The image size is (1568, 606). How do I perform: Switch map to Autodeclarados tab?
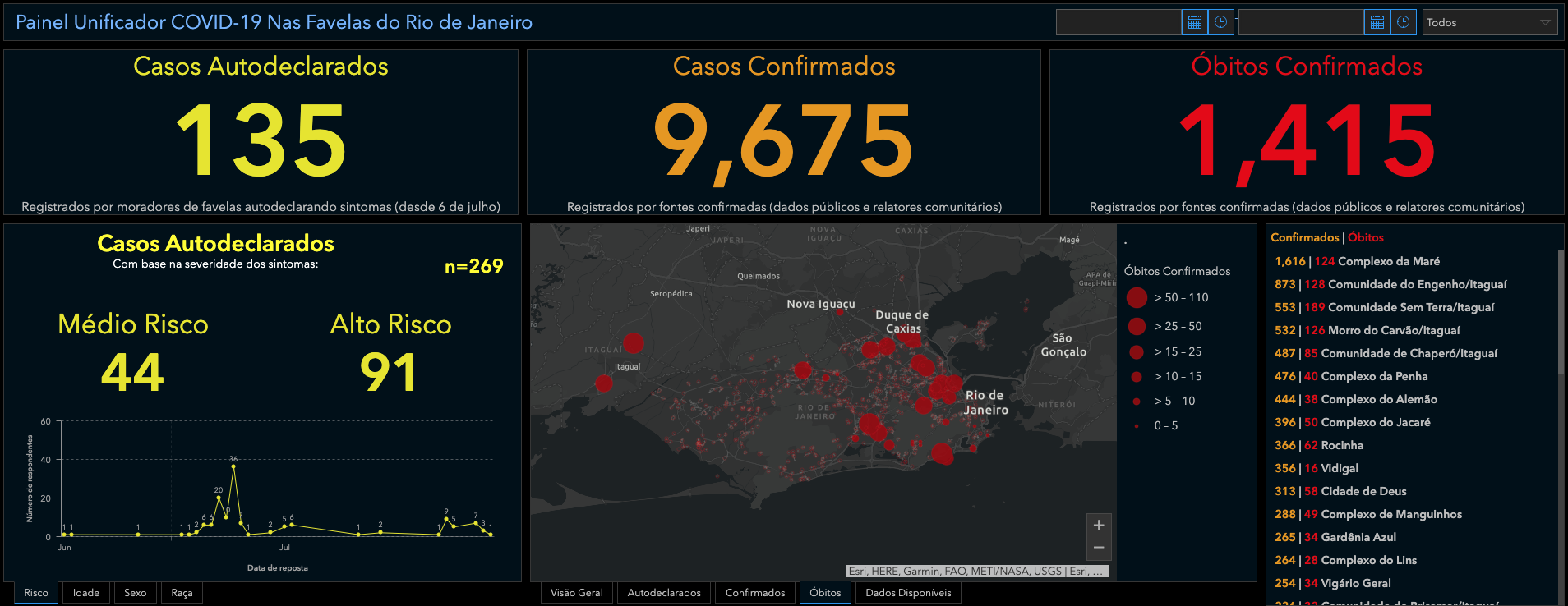[x=664, y=593]
